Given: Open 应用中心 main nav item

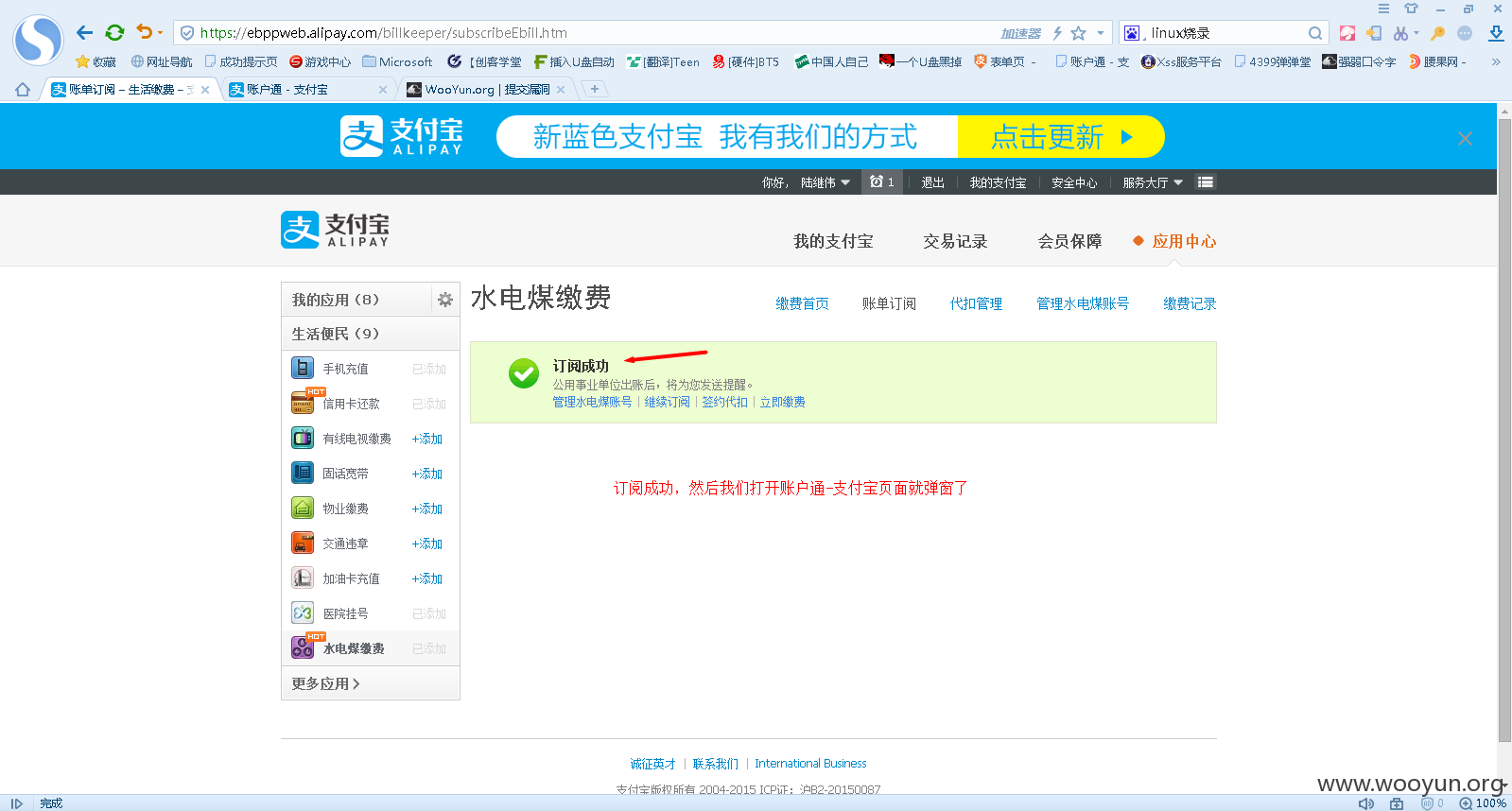Looking at the screenshot, I should (x=1184, y=241).
